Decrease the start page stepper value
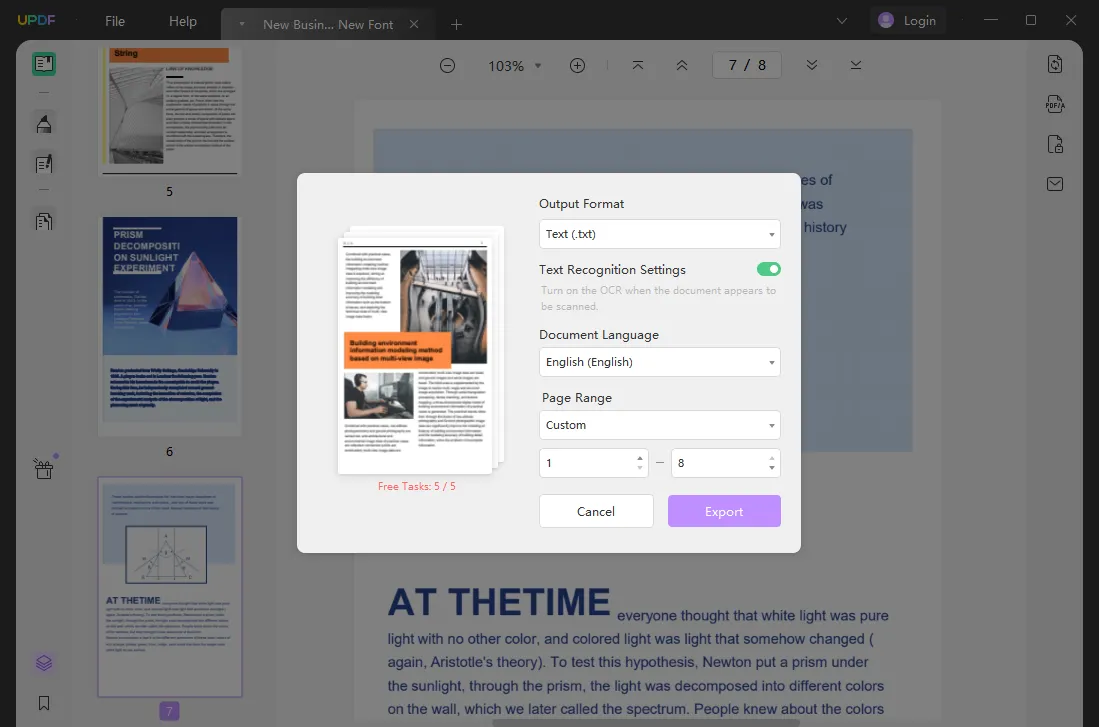 [640, 468]
